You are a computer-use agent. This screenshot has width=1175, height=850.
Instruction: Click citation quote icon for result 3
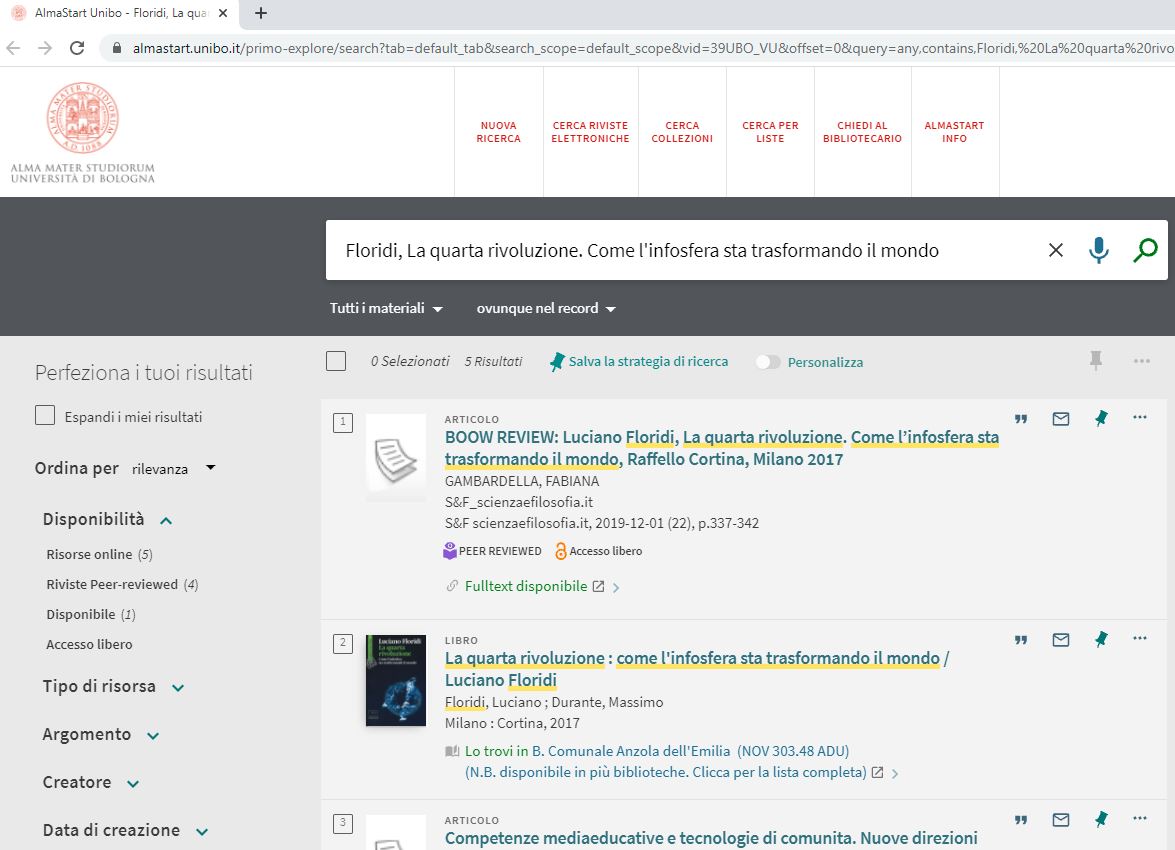click(x=1021, y=820)
